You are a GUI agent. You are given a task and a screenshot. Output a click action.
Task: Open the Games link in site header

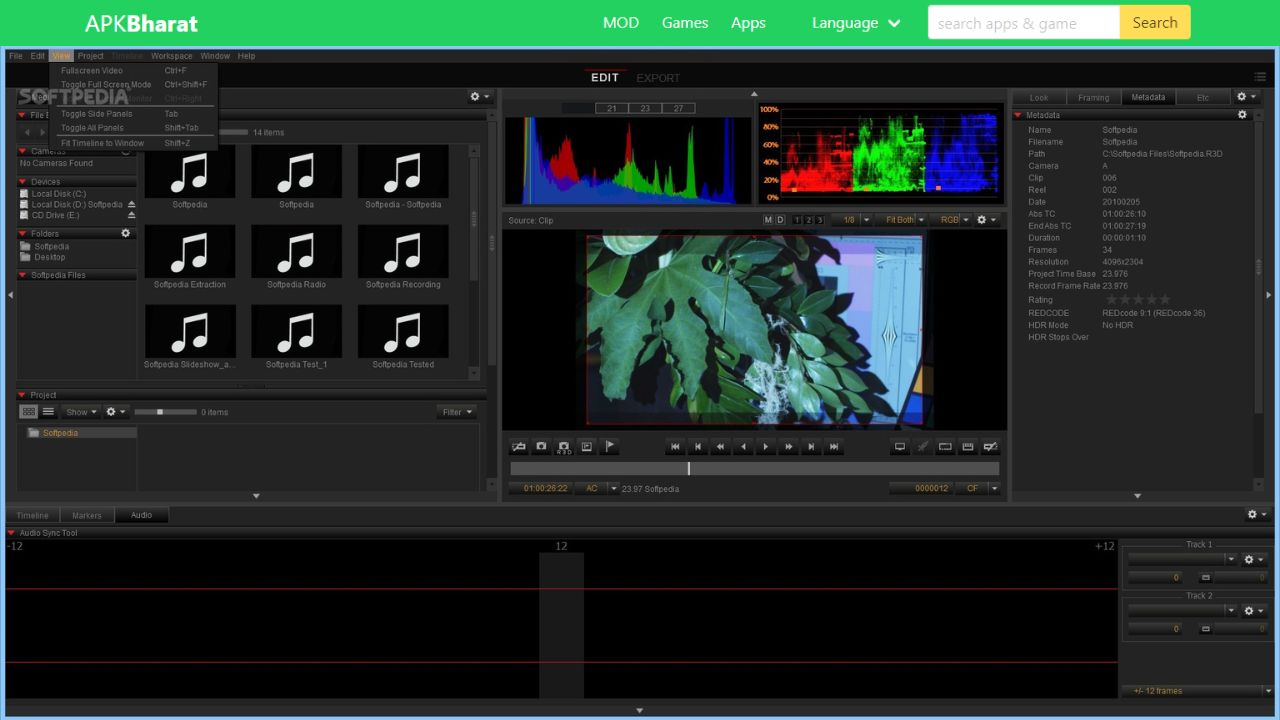click(x=685, y=22)
